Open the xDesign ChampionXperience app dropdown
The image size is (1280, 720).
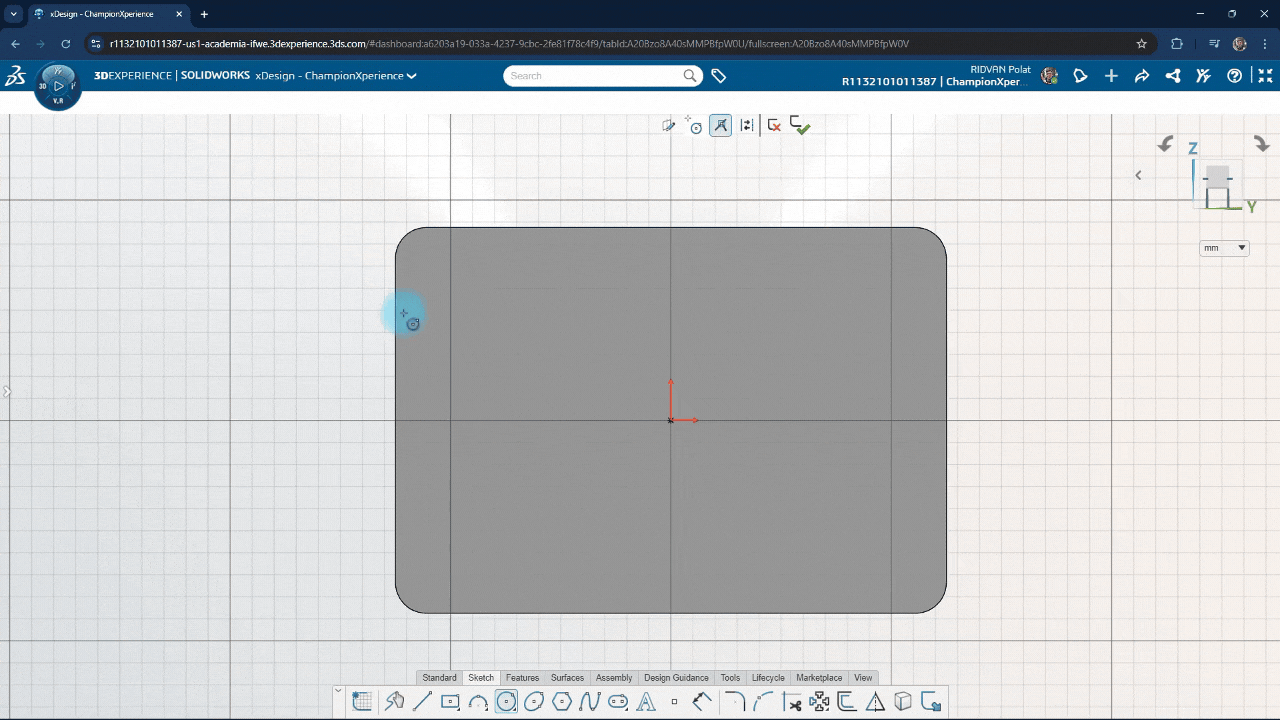pyautogui.click(x=336, y=76)
